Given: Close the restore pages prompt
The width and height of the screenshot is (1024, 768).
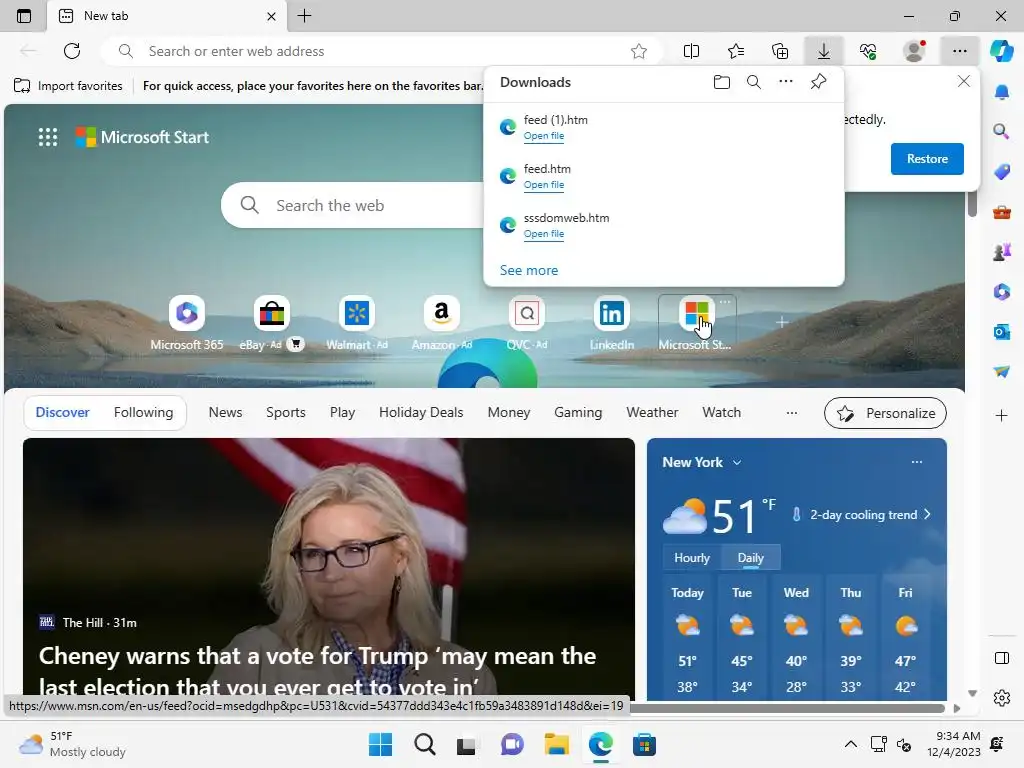Looking at the screenshot, I should click(963, 82).
